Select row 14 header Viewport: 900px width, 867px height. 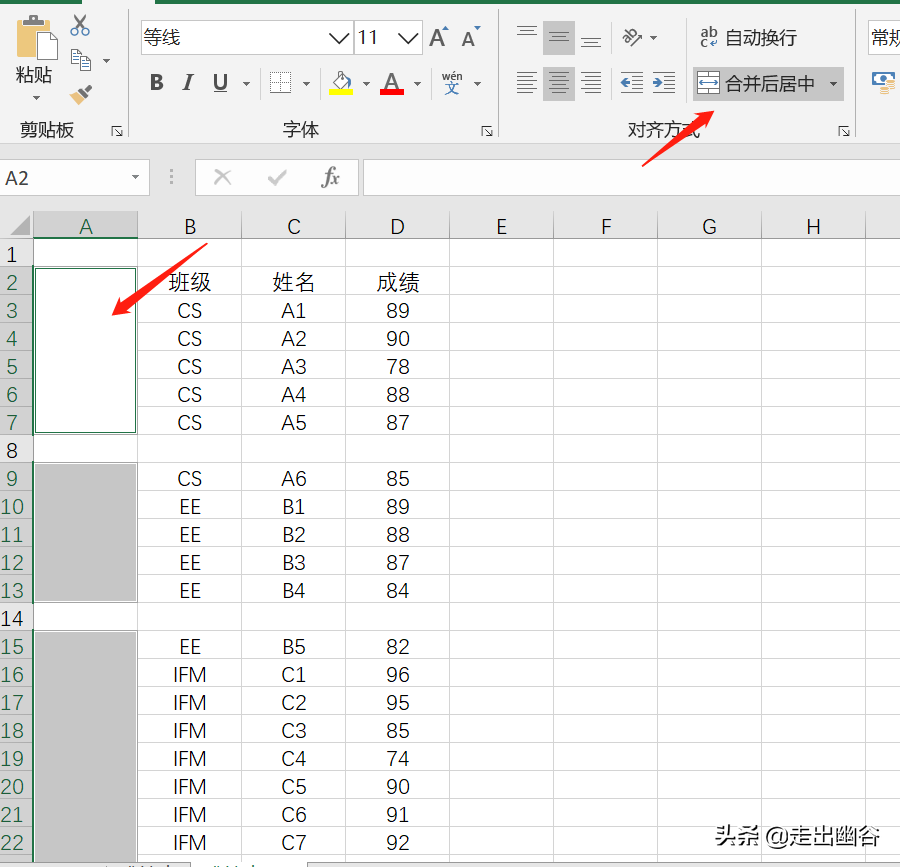[16, 619]
